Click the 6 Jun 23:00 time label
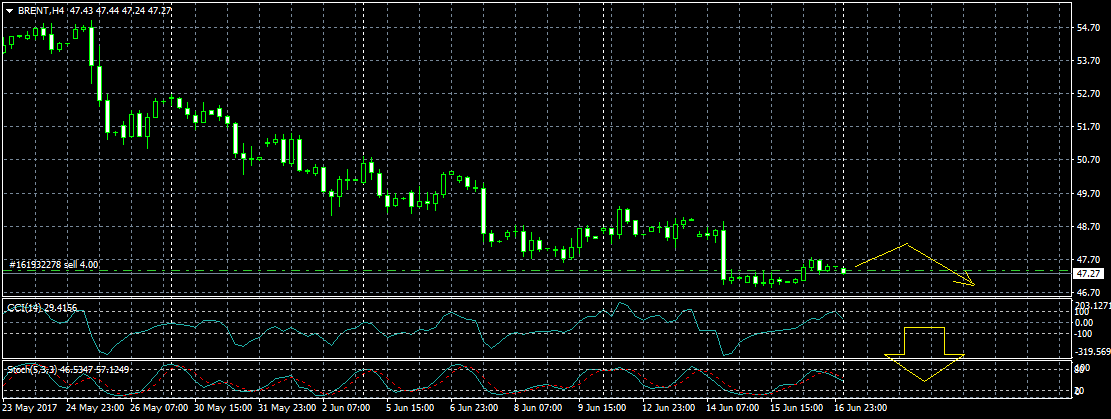1111x419 pixels. (476, 408)
